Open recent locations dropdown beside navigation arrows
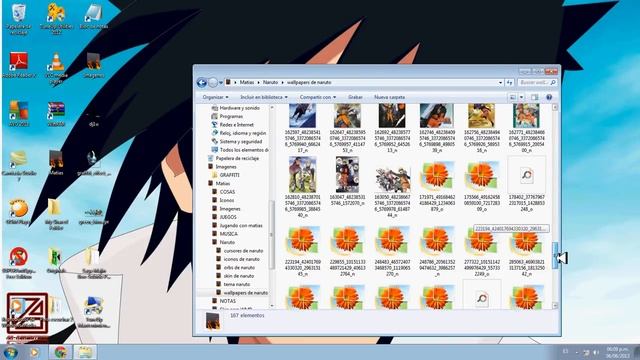Image resolution: width=640 pixels, height=360 pixels. pyautogui.click(x=221, y=82)
